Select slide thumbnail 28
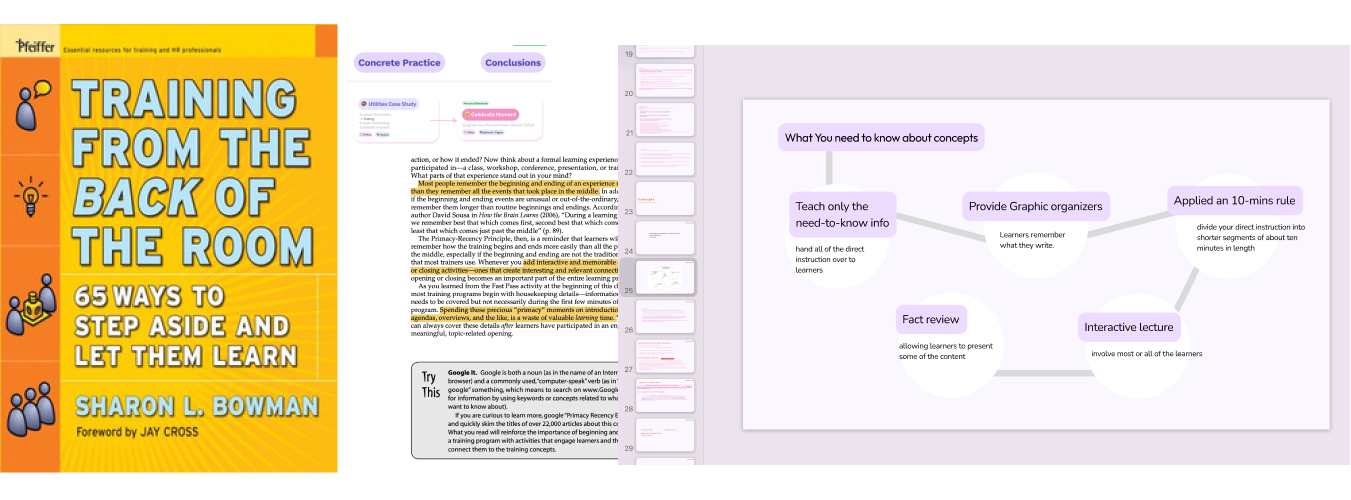This screenshot has width=1351, height=500. click(x=667, y=396)
